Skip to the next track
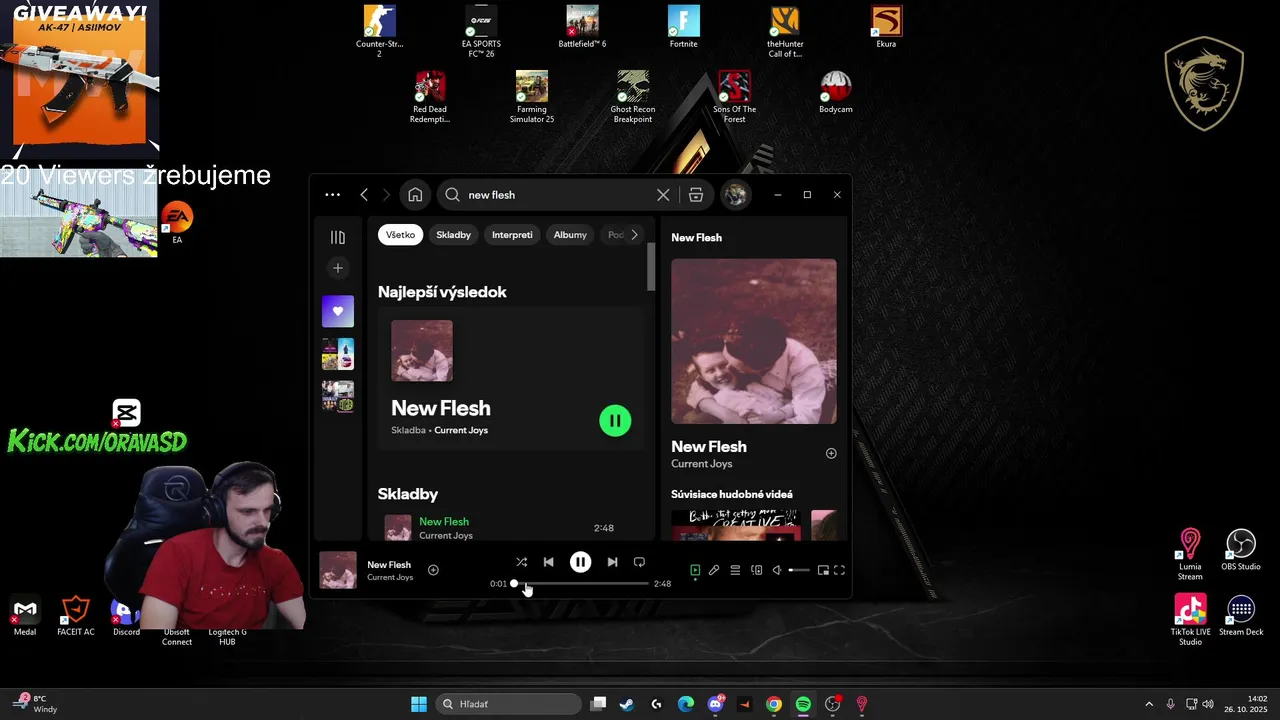Viewport: 1280px width, 720px height. tap(612, 562)
